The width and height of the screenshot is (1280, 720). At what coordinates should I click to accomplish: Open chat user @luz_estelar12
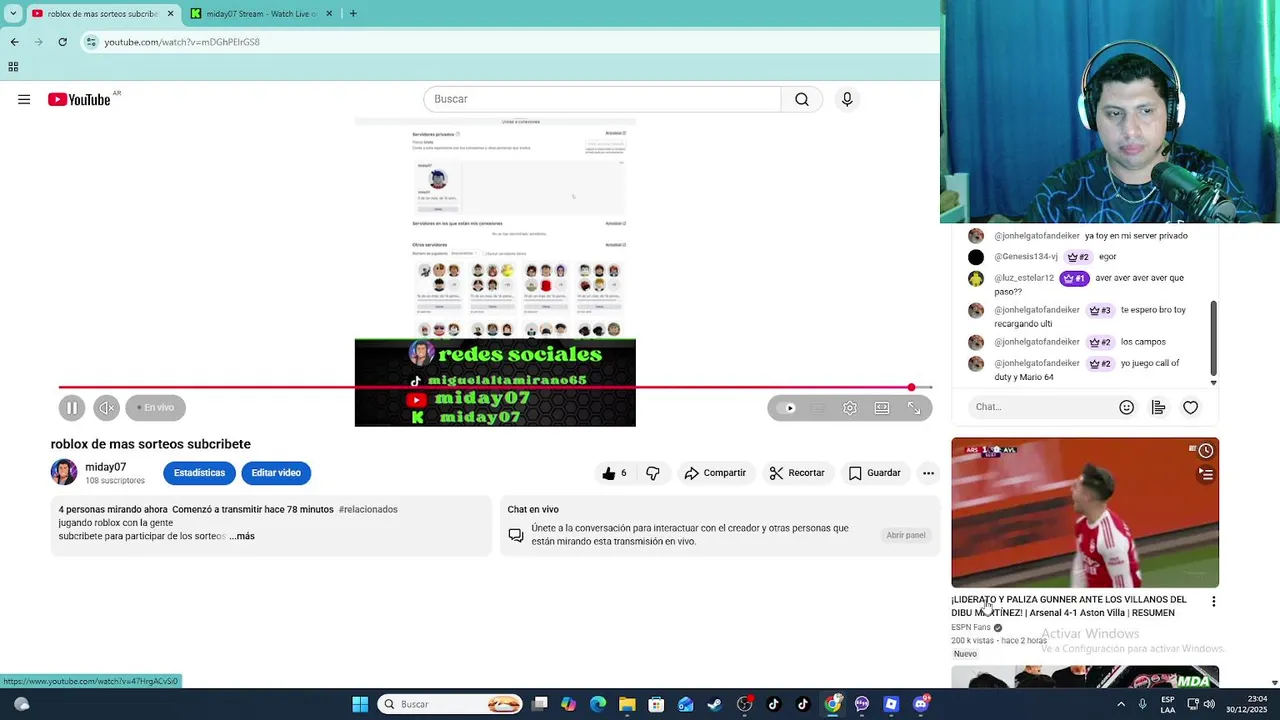point(1024,278)
